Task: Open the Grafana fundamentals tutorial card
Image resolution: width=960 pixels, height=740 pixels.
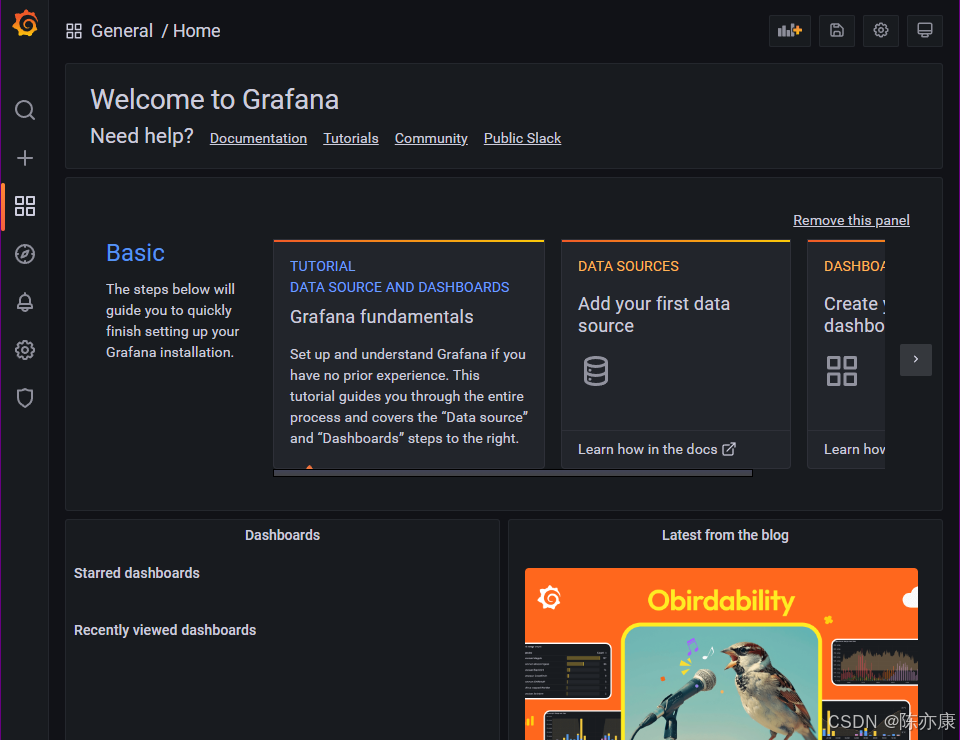Action: [x=409, y=354]
